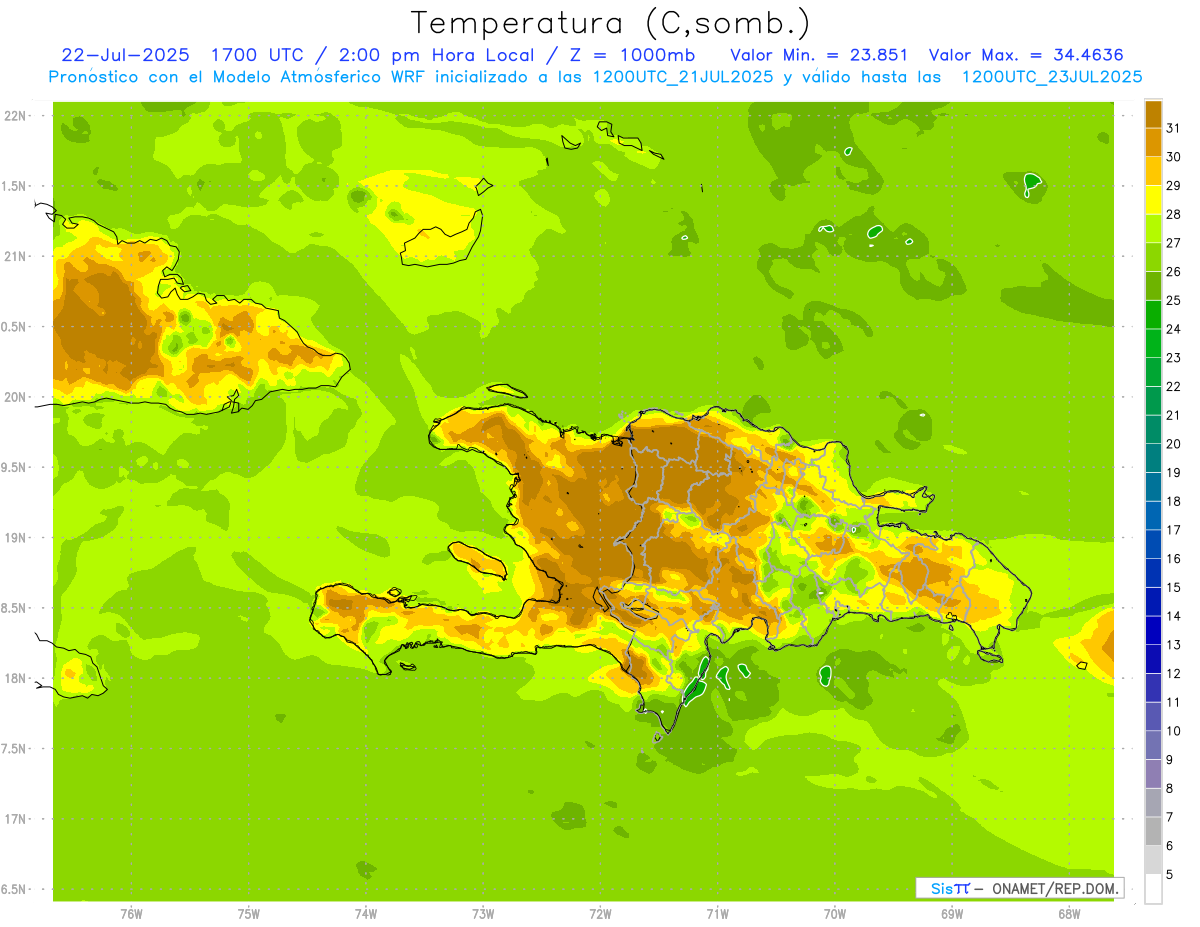Click the "20N" latitude label
This screenshot has height=927, width=1200.
(x=17, y=397)
